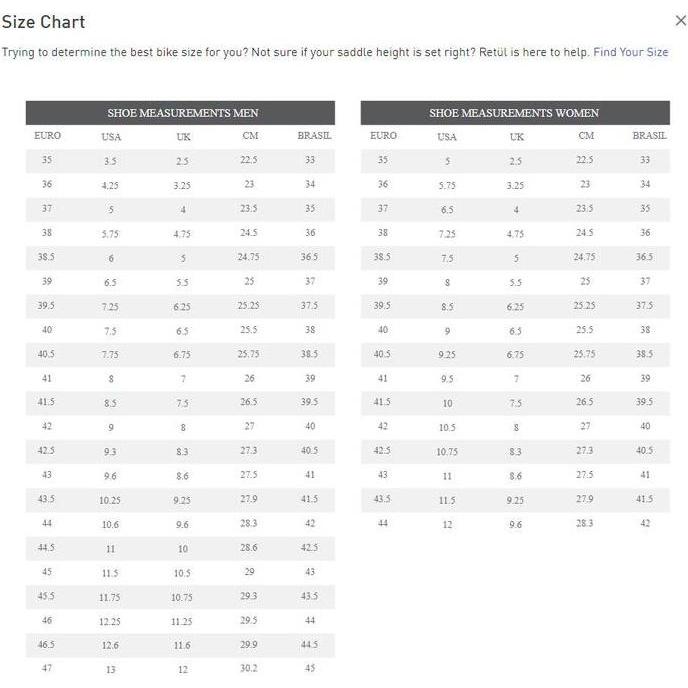Click the CM column header in men's table

click(249, 136)
